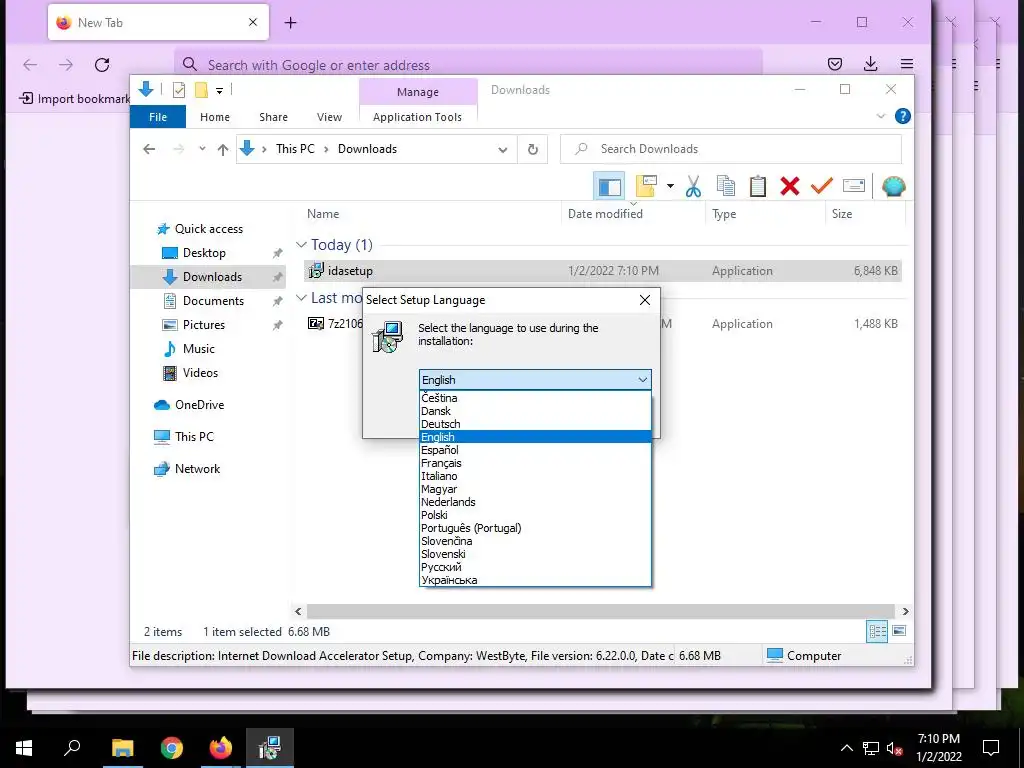
Task: Select Português (Portugal) language option
Action: [536, 528]
